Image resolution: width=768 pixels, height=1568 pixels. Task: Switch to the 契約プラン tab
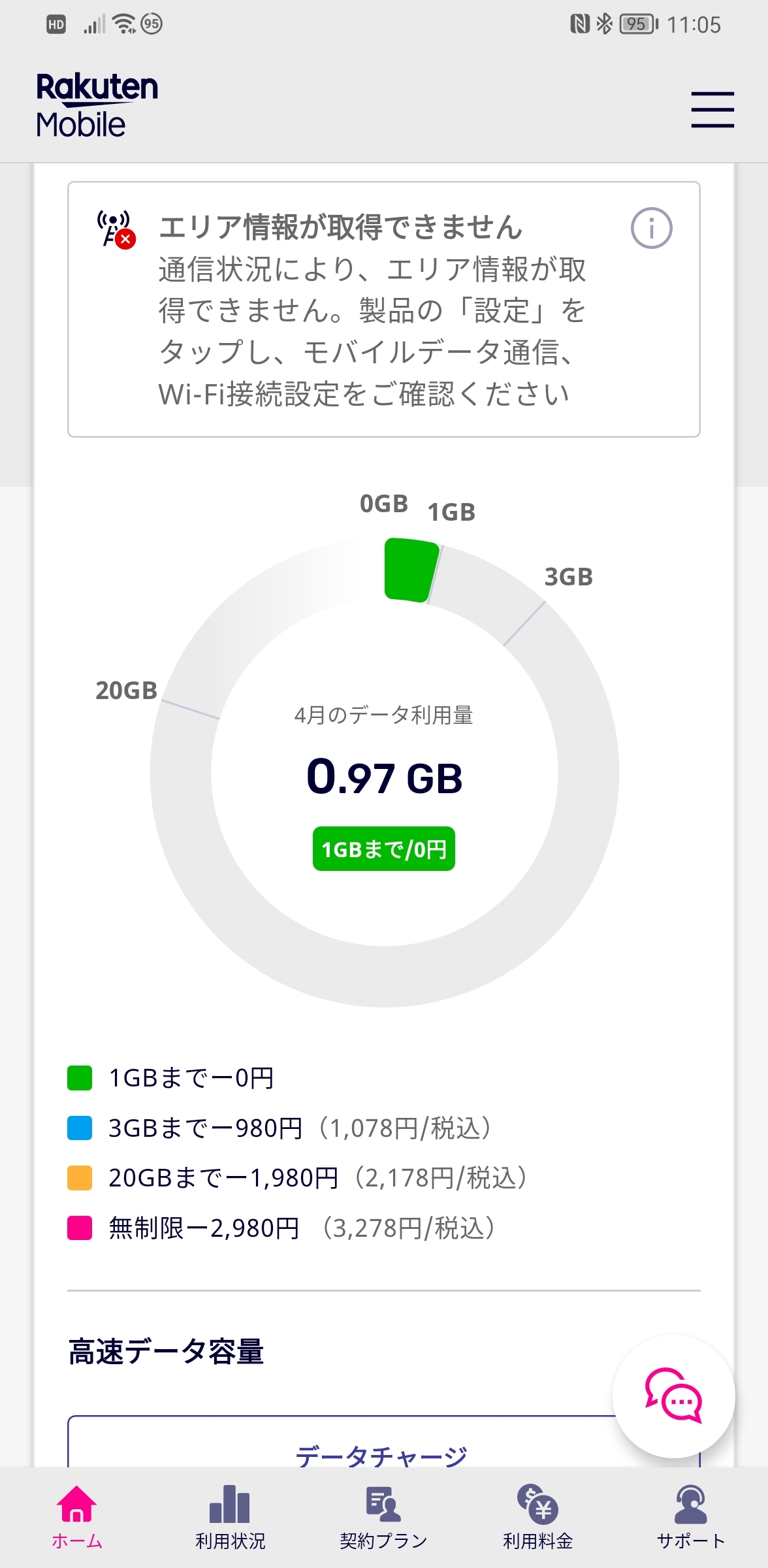(383, 1516)
